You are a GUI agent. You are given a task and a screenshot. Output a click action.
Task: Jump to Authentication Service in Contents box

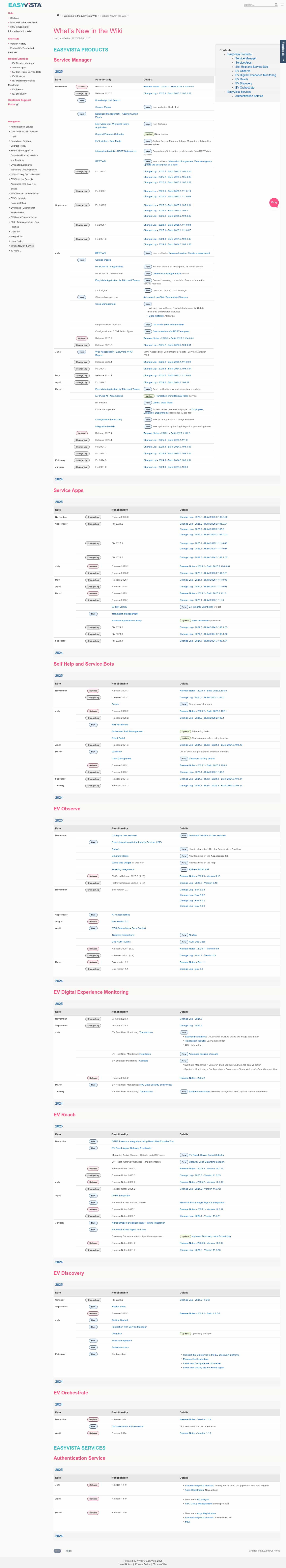[x=249, y=96]
